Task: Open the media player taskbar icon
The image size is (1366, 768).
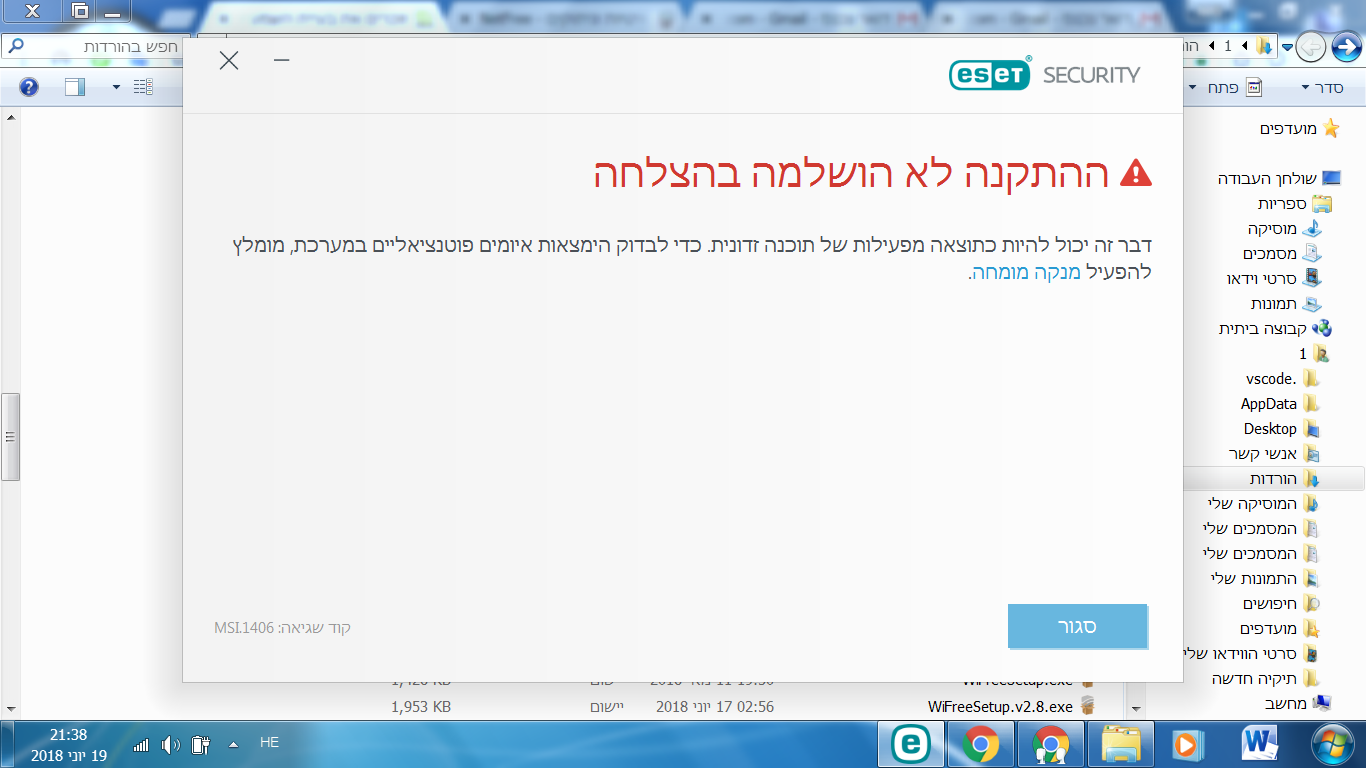Action: coord(1186,743)
